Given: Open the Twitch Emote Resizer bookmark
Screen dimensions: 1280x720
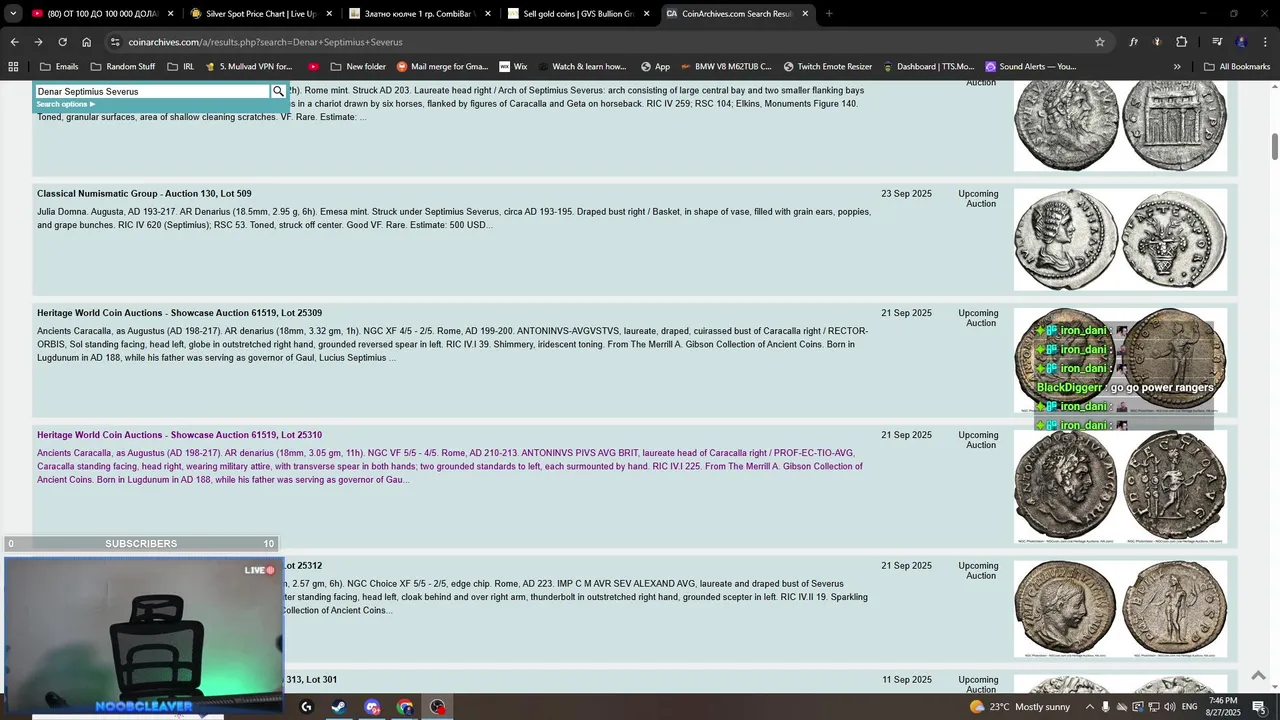Looking at the screenshot, I should tap(827, 67).
